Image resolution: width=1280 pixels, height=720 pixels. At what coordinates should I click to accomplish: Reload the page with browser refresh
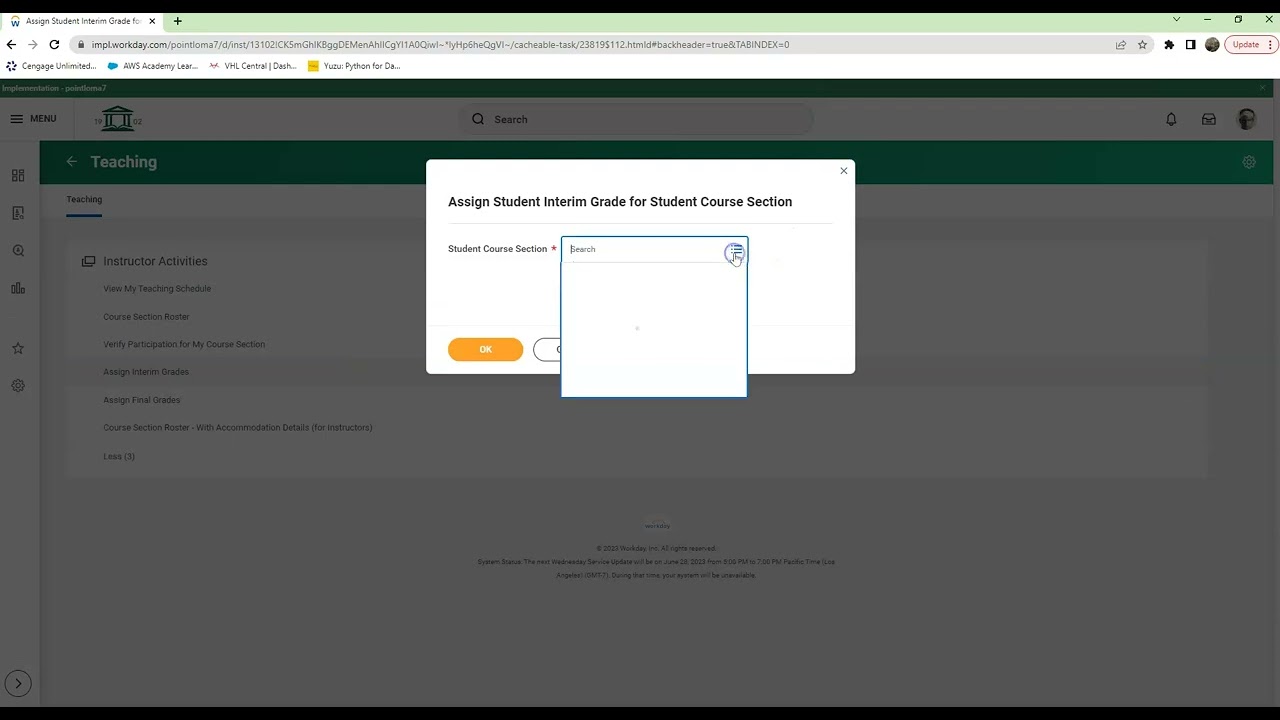click(54, 45)
